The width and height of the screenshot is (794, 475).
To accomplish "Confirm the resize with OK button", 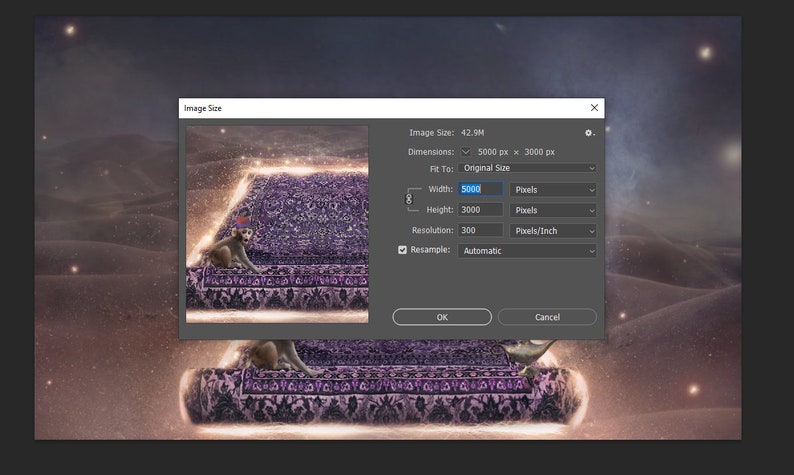I will click(x=442, y=317).
